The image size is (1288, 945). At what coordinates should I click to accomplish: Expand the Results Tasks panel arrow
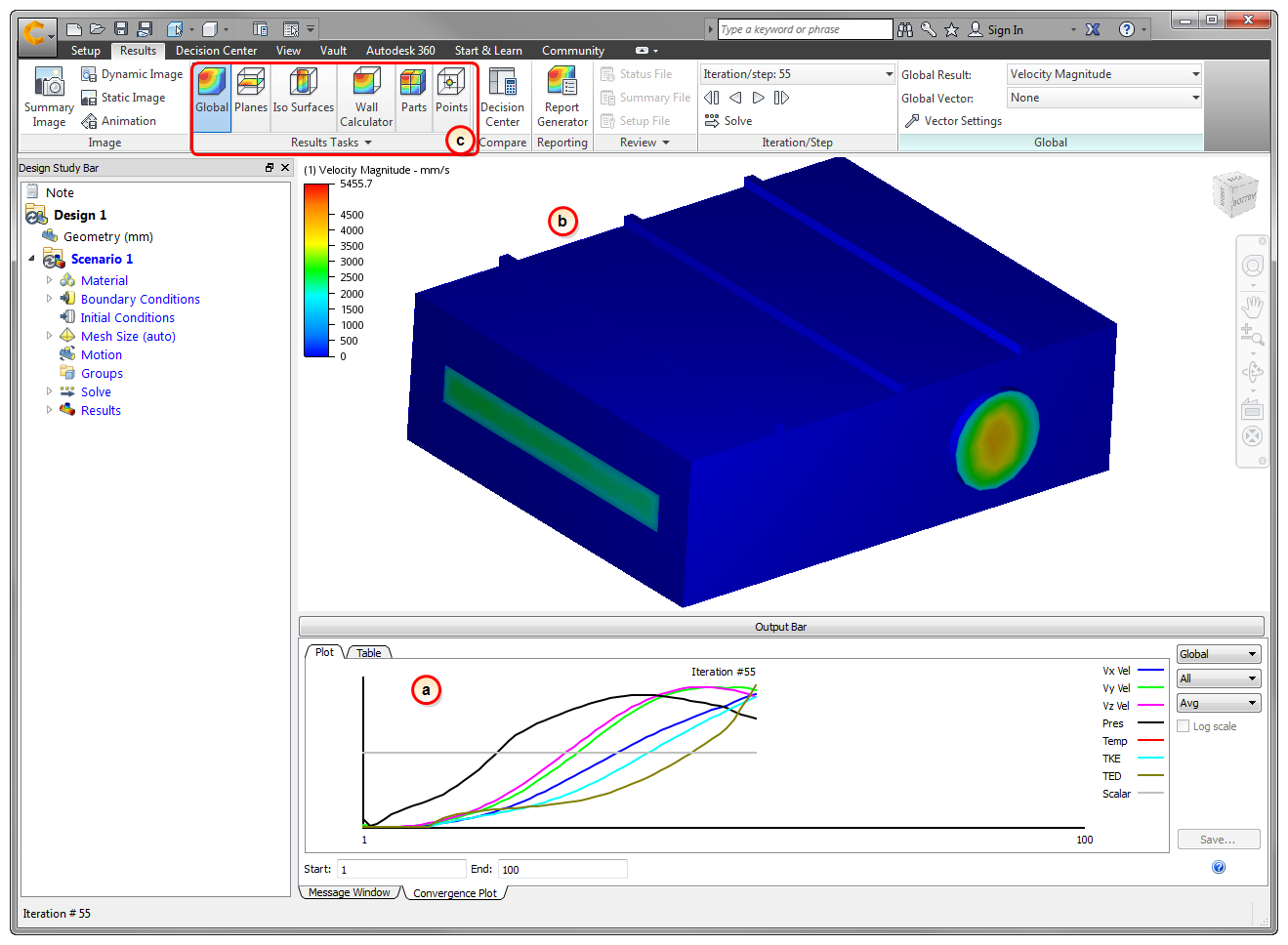tap(368, 143)
